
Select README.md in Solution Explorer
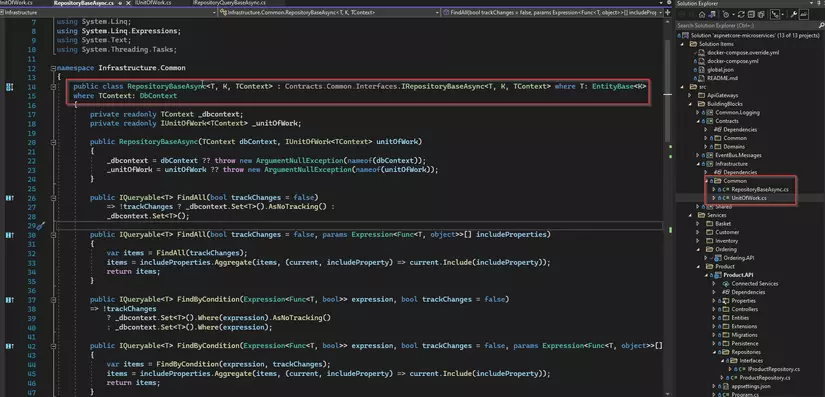point(722,78)
